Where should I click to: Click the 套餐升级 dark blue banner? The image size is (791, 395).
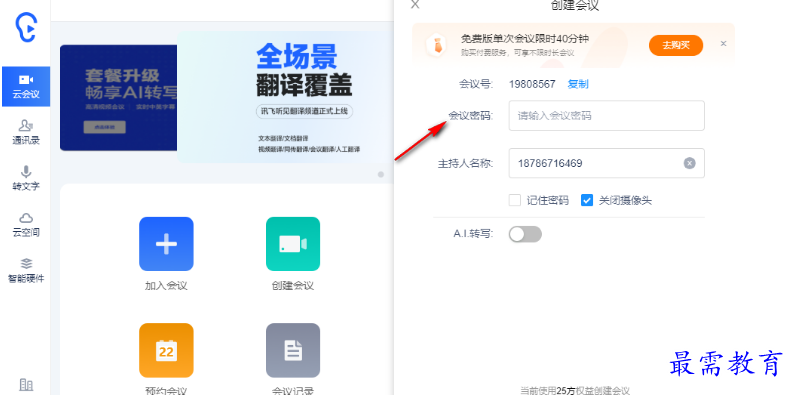(x=119, y=97)
